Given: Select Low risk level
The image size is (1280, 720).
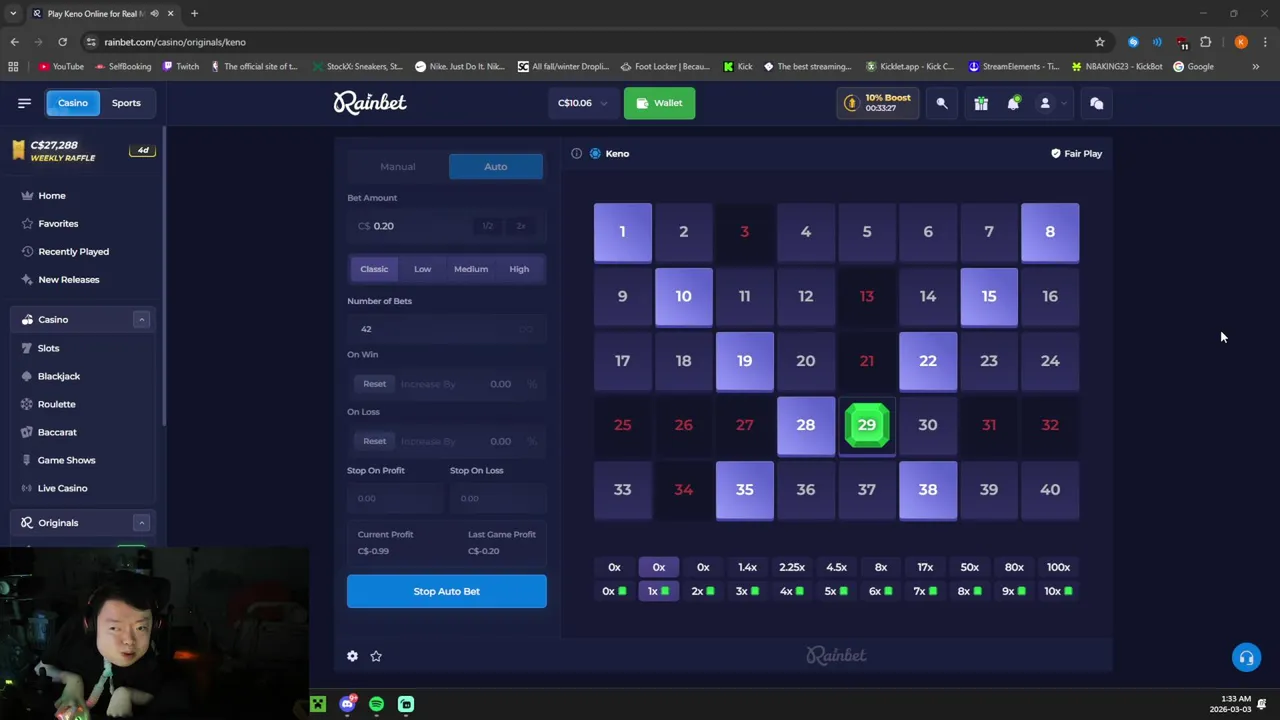Looking at the screenshot, I should (423, 269).
